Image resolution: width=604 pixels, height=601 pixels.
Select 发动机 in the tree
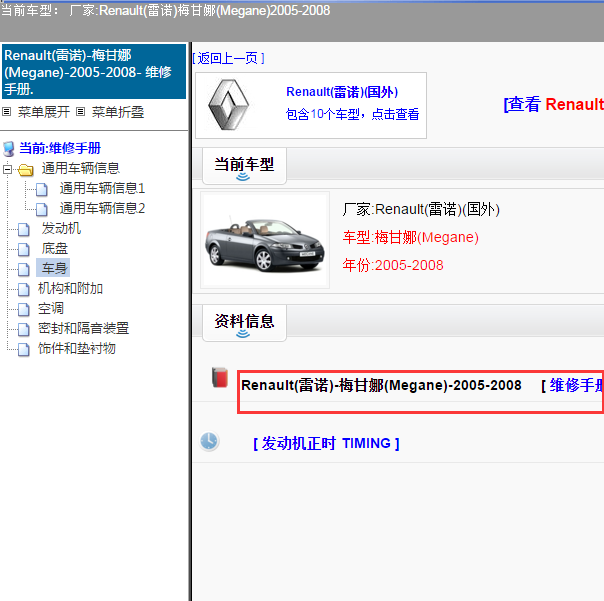(x=61, y=228)
